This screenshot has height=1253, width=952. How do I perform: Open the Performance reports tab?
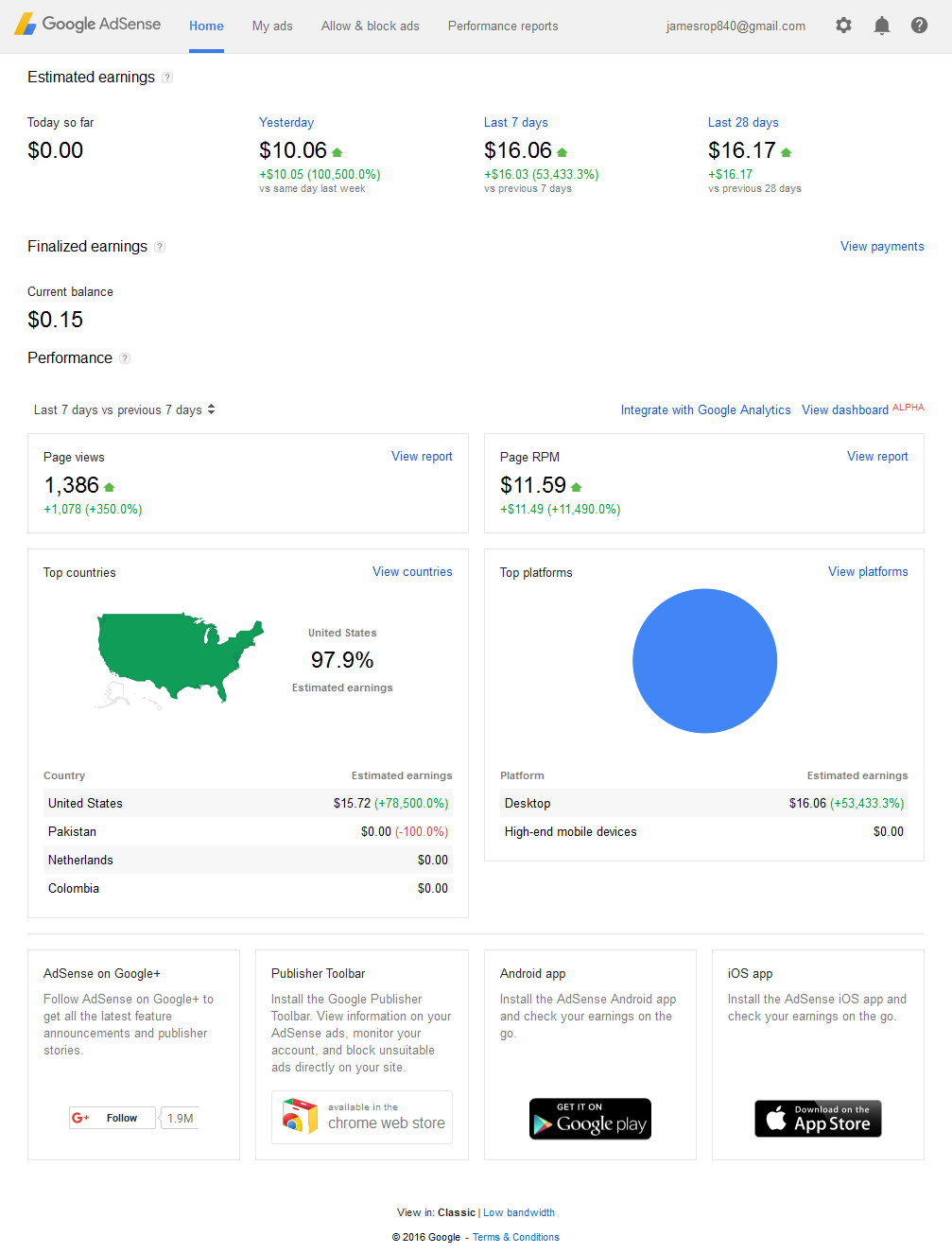pos(503,26)
